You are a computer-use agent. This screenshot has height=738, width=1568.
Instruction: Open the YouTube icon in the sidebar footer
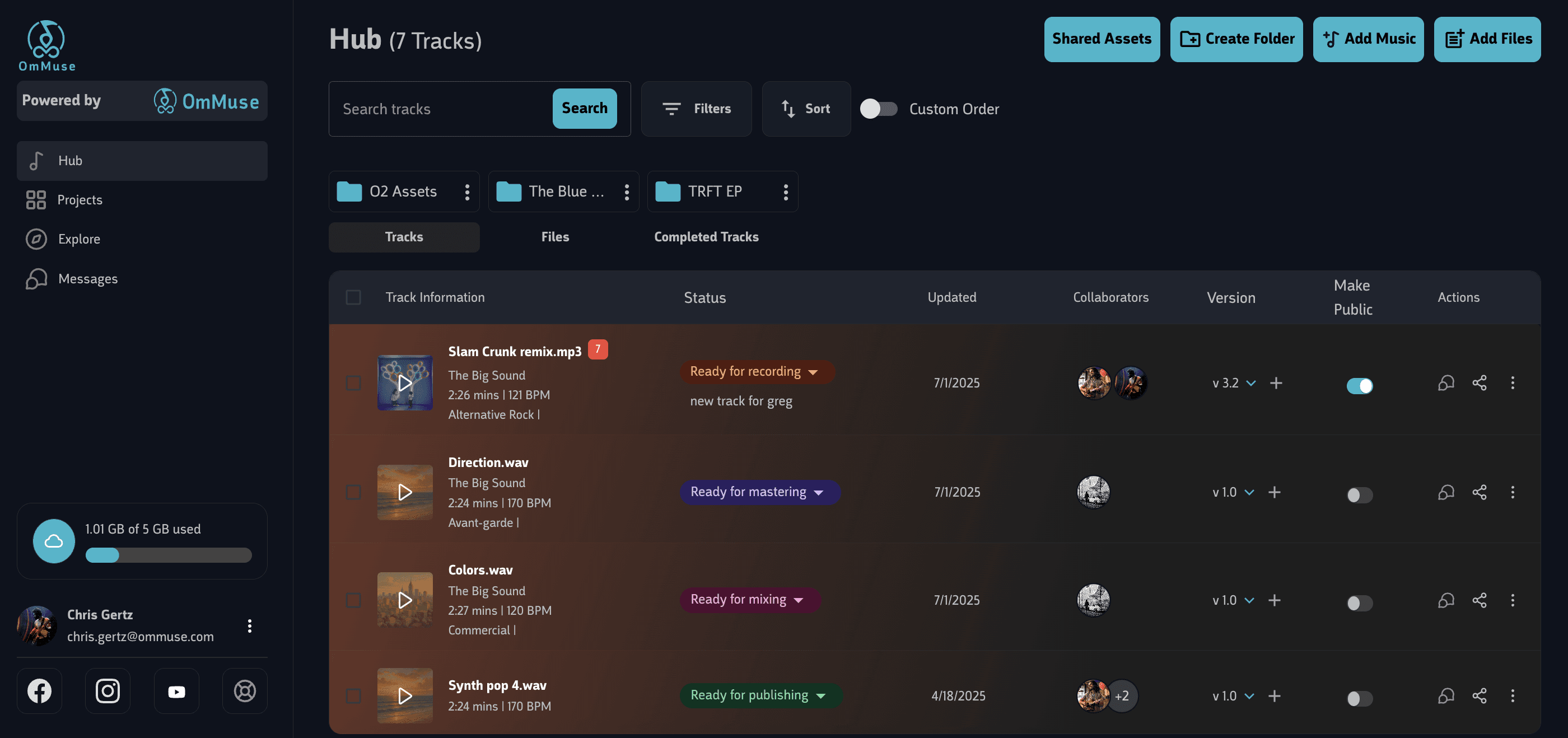point(176,690)
